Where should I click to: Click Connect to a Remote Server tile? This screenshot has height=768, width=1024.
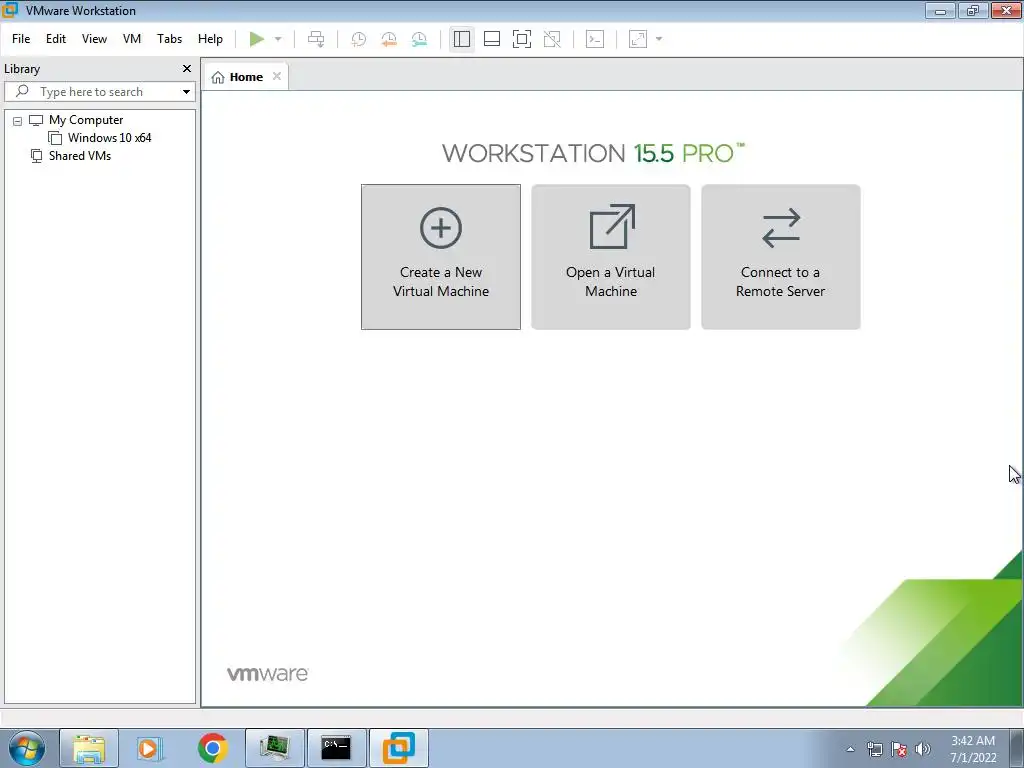(780, 257)
